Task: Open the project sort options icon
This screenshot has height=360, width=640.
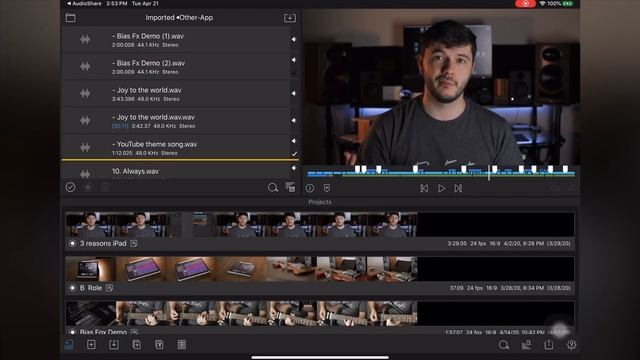Action: [527, 345]
